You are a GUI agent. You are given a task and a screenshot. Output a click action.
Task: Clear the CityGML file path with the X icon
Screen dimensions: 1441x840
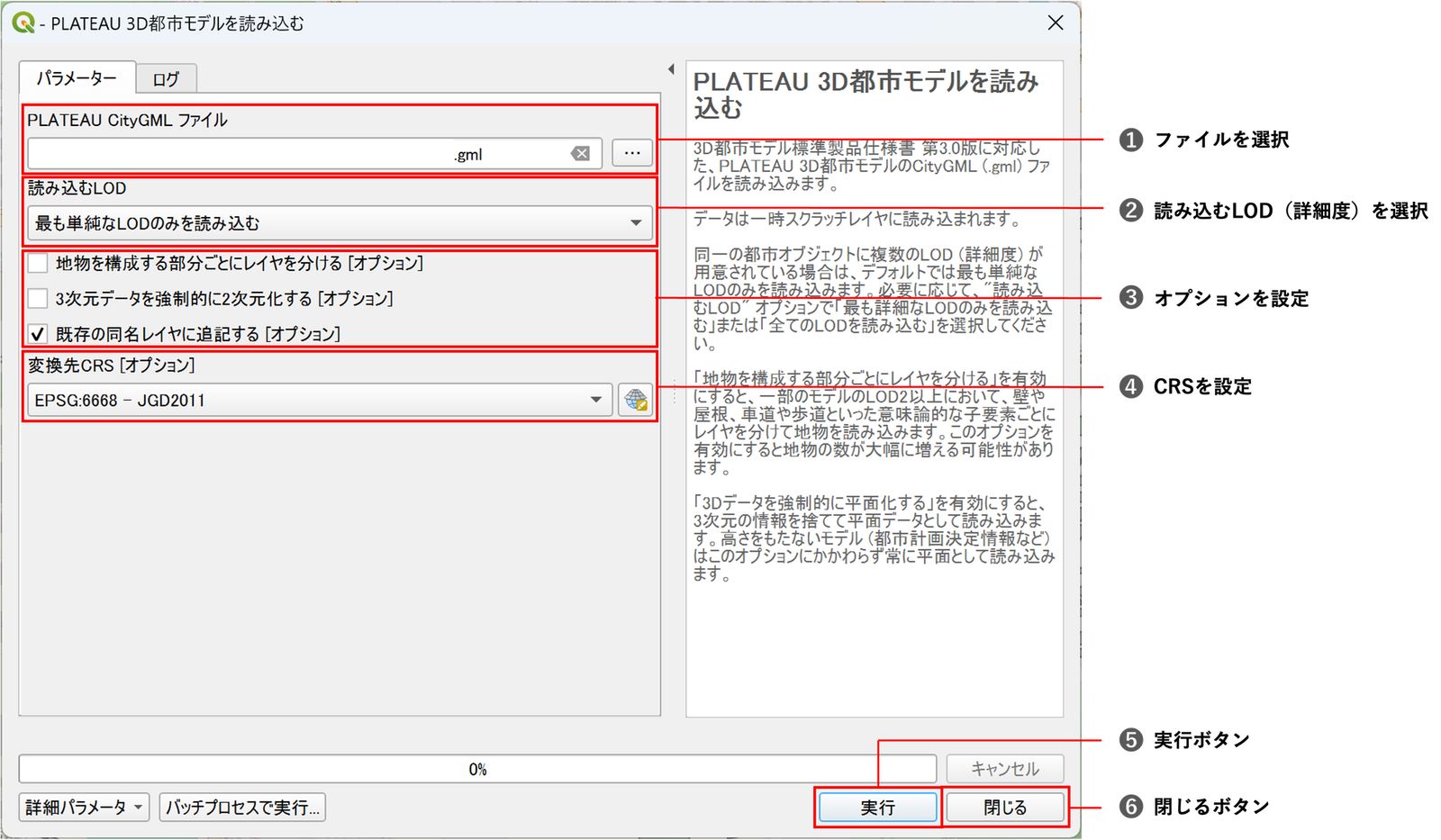click(581, 154)
